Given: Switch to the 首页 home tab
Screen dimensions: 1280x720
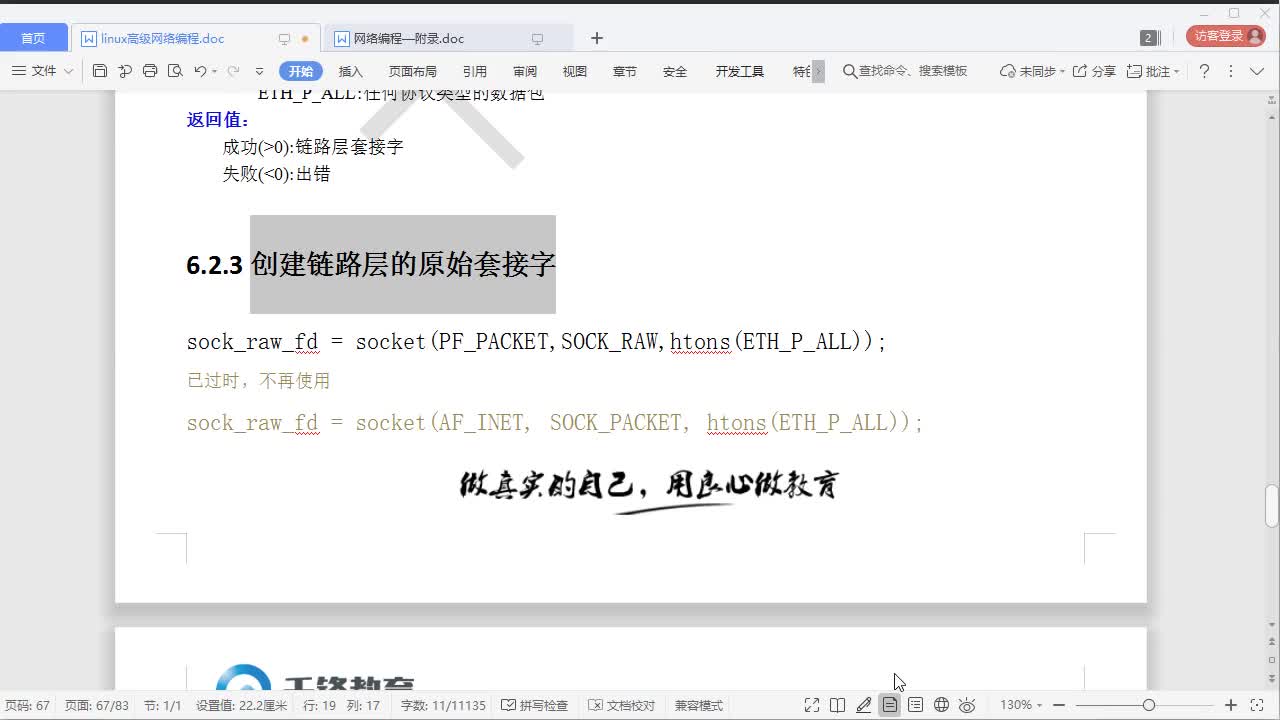Looking at the screenshot, I should (x=33, y=38).
